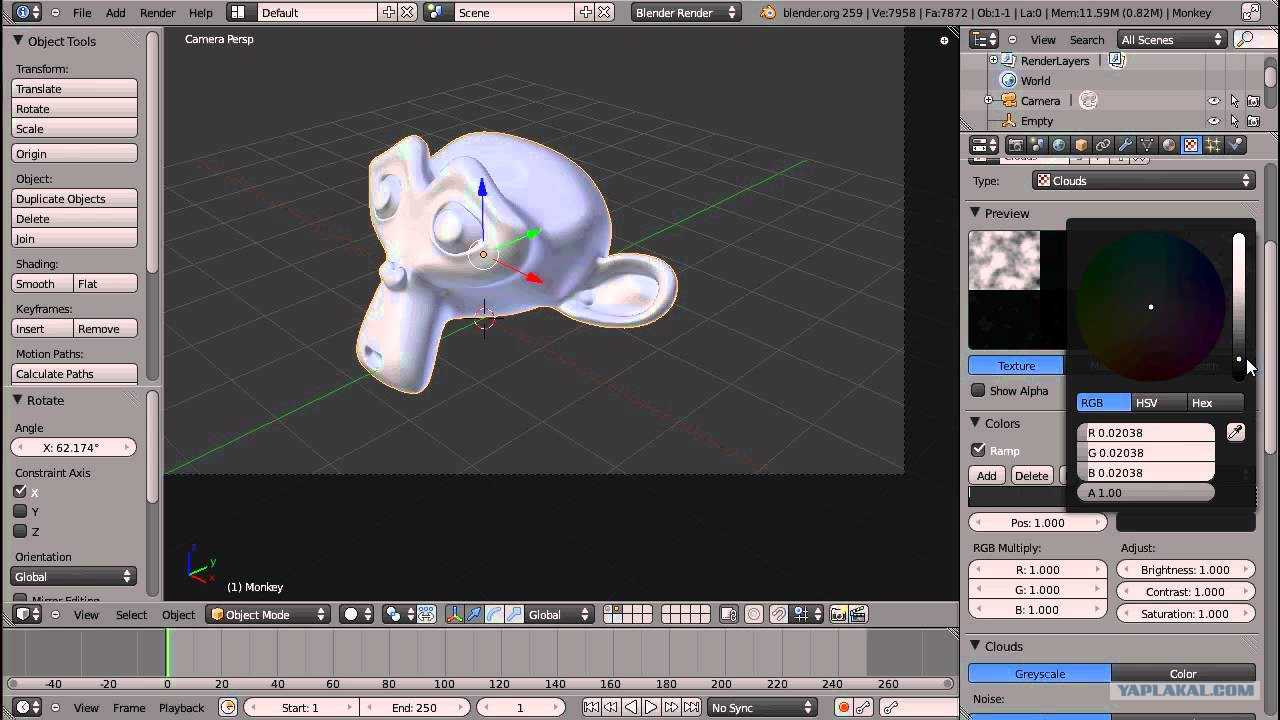Select the scale manipulator icon

click(x=514, y=614)
